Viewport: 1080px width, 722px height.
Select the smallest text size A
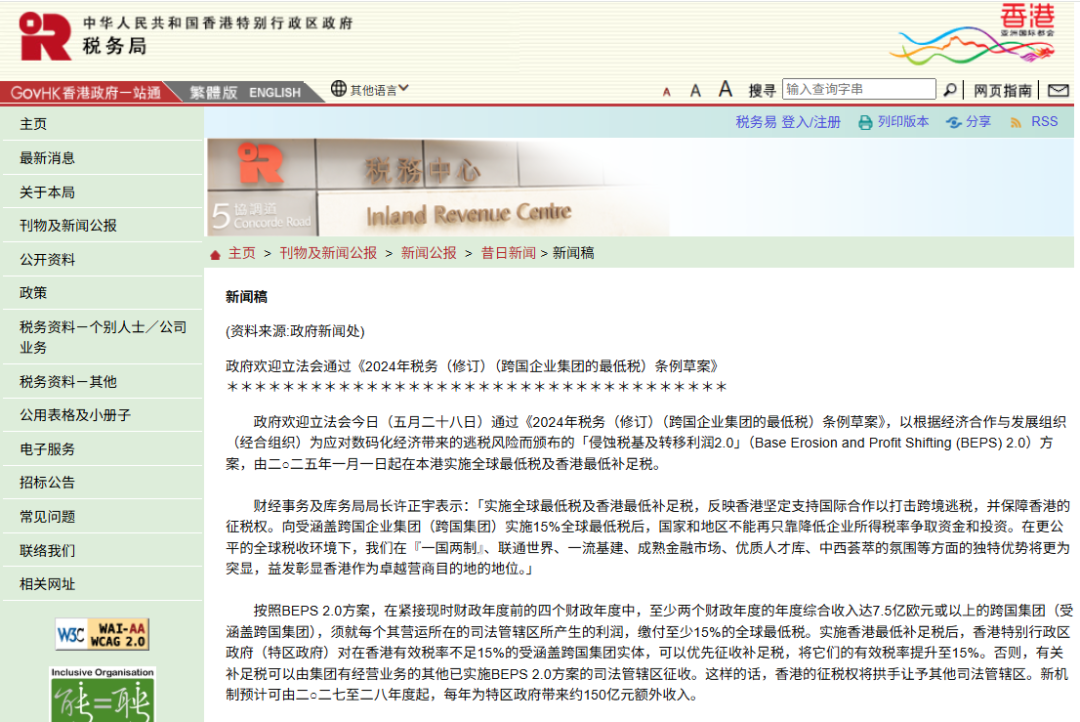[666, 92]
